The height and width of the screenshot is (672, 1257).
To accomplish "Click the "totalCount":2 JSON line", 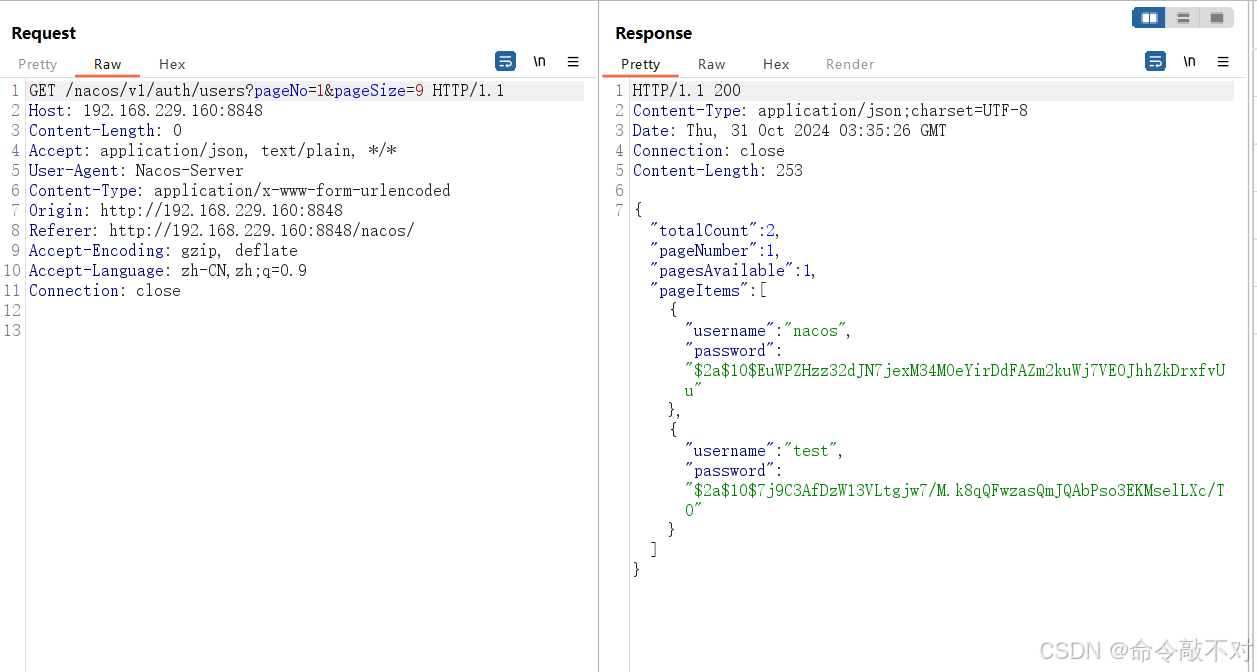I will (x=715, y=231).
